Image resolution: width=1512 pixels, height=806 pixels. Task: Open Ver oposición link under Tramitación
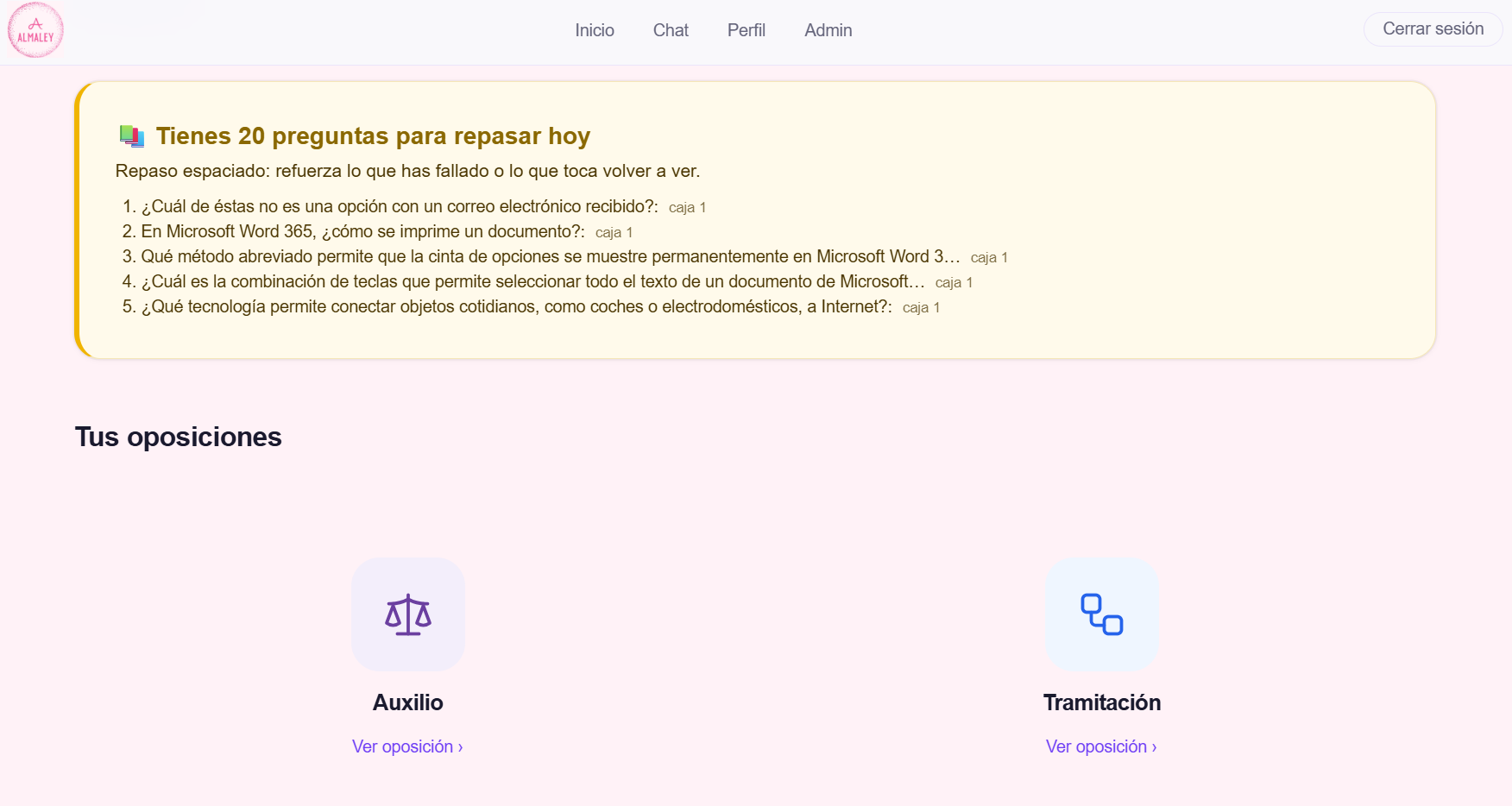point(1101,746)
